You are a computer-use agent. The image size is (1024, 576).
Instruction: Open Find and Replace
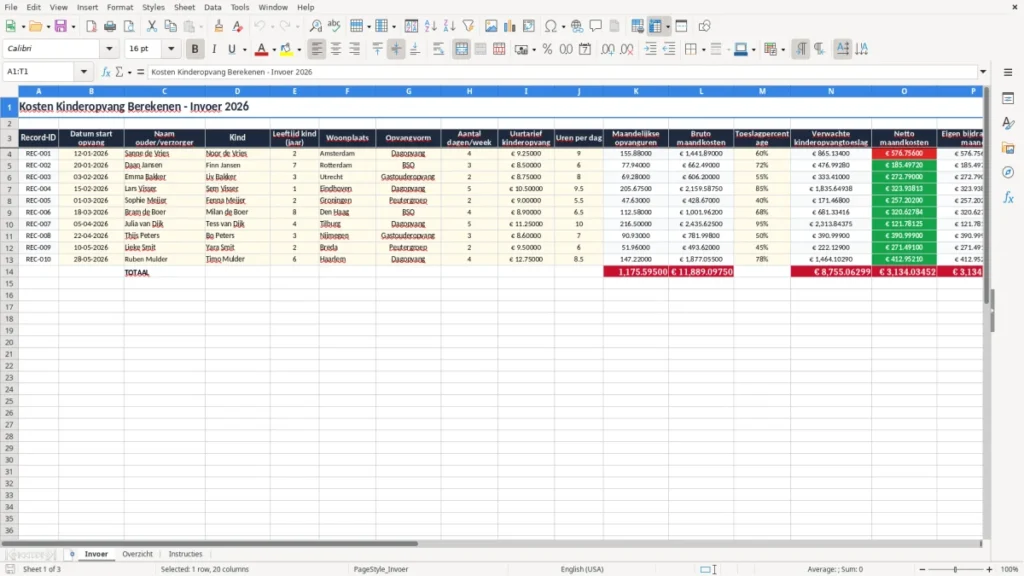315,26
